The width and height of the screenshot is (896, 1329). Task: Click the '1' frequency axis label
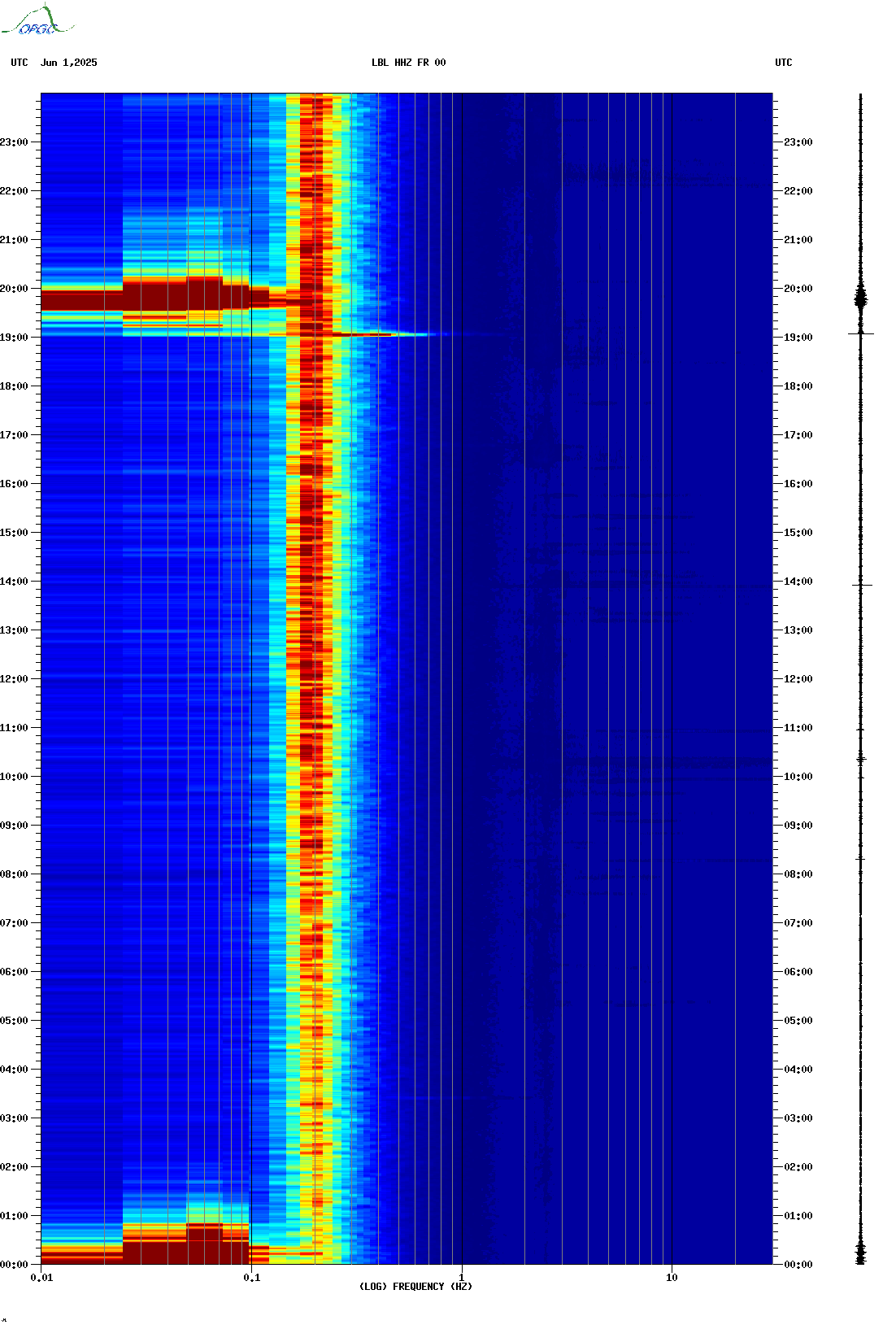[462, 1278]
